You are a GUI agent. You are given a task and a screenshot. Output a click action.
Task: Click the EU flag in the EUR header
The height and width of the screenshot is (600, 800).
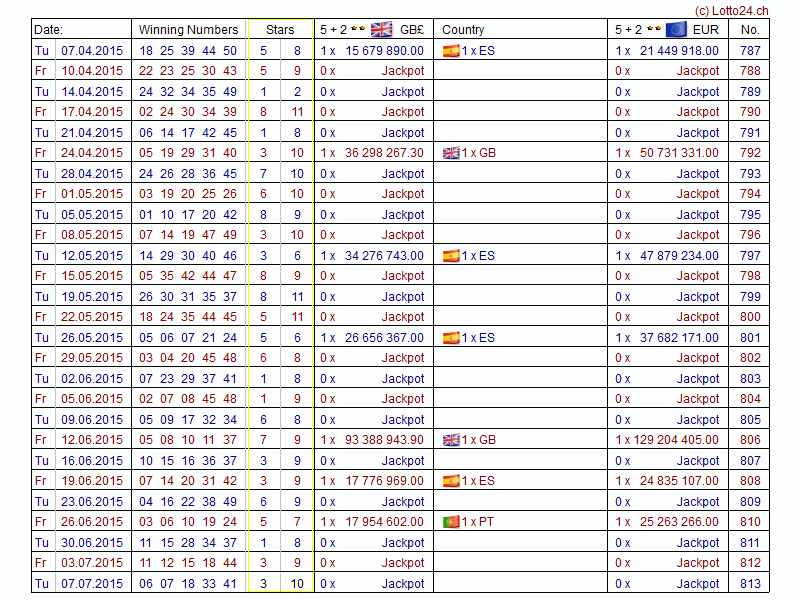[676, 29]
